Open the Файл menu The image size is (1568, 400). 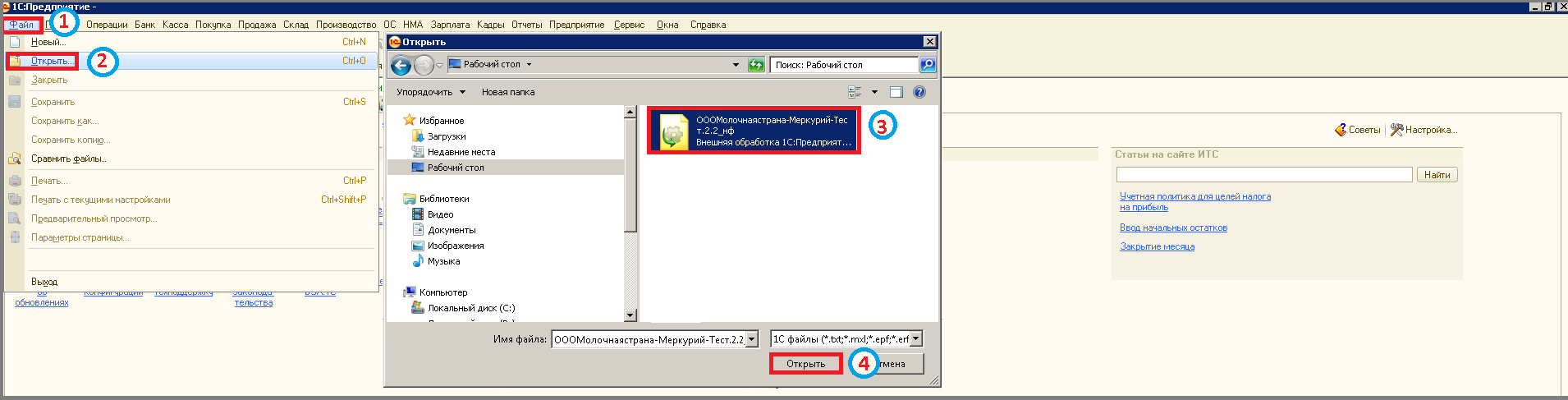click(x=22, y=25)
